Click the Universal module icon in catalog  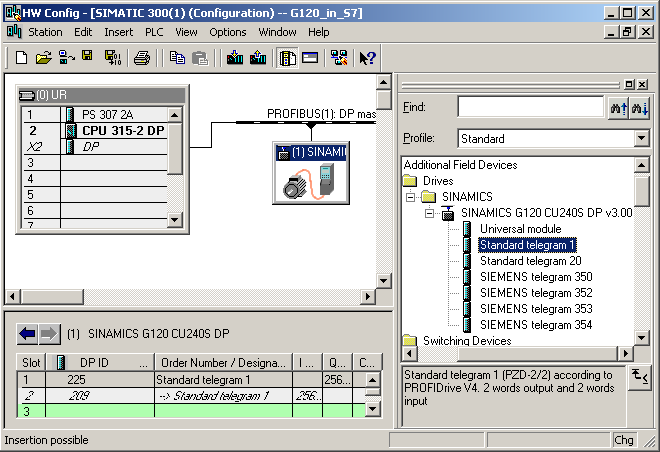pyautogui.click(x=466, y=229)
